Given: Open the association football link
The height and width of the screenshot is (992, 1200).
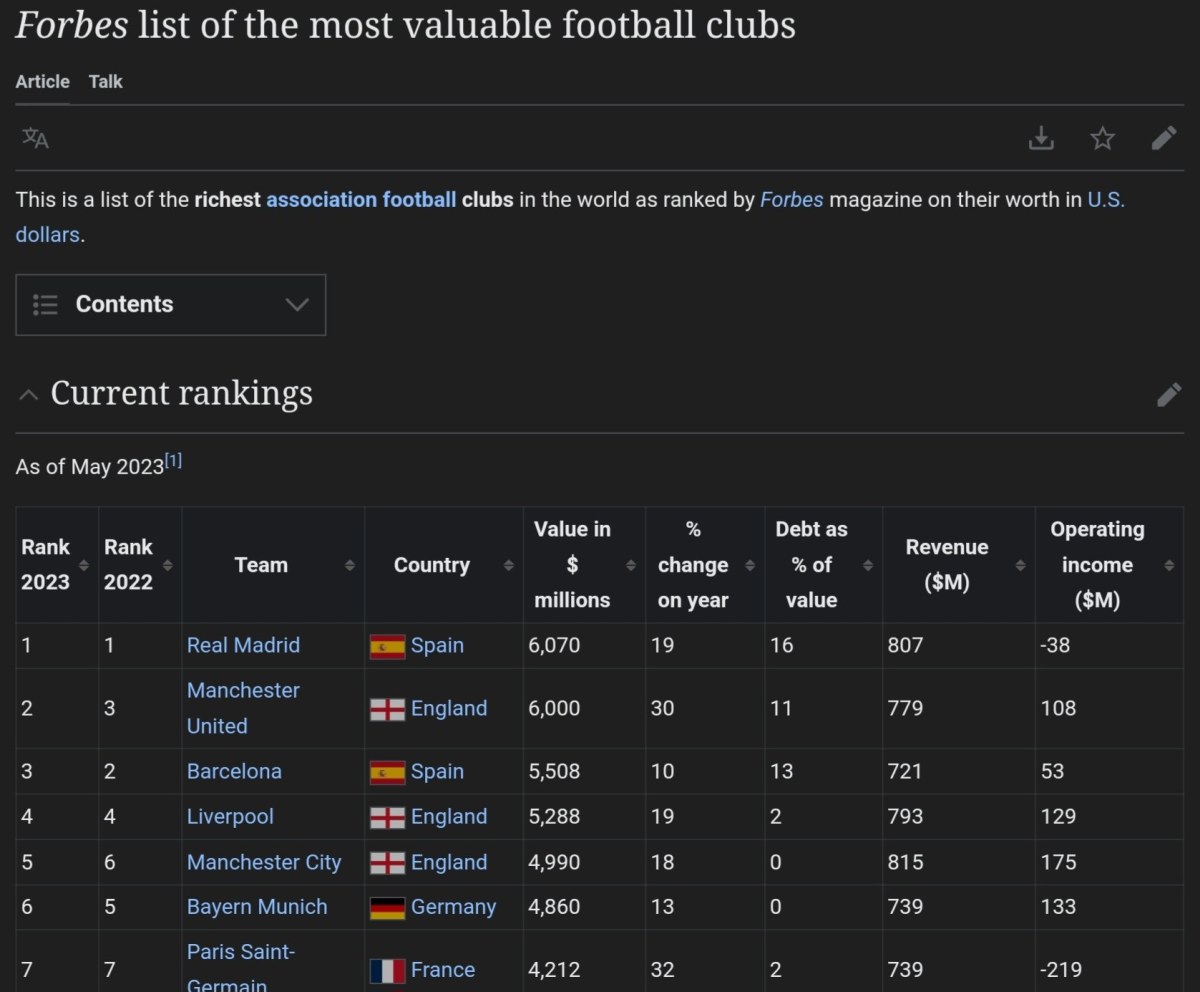Looking at the screenshot, I should point(361,199).
